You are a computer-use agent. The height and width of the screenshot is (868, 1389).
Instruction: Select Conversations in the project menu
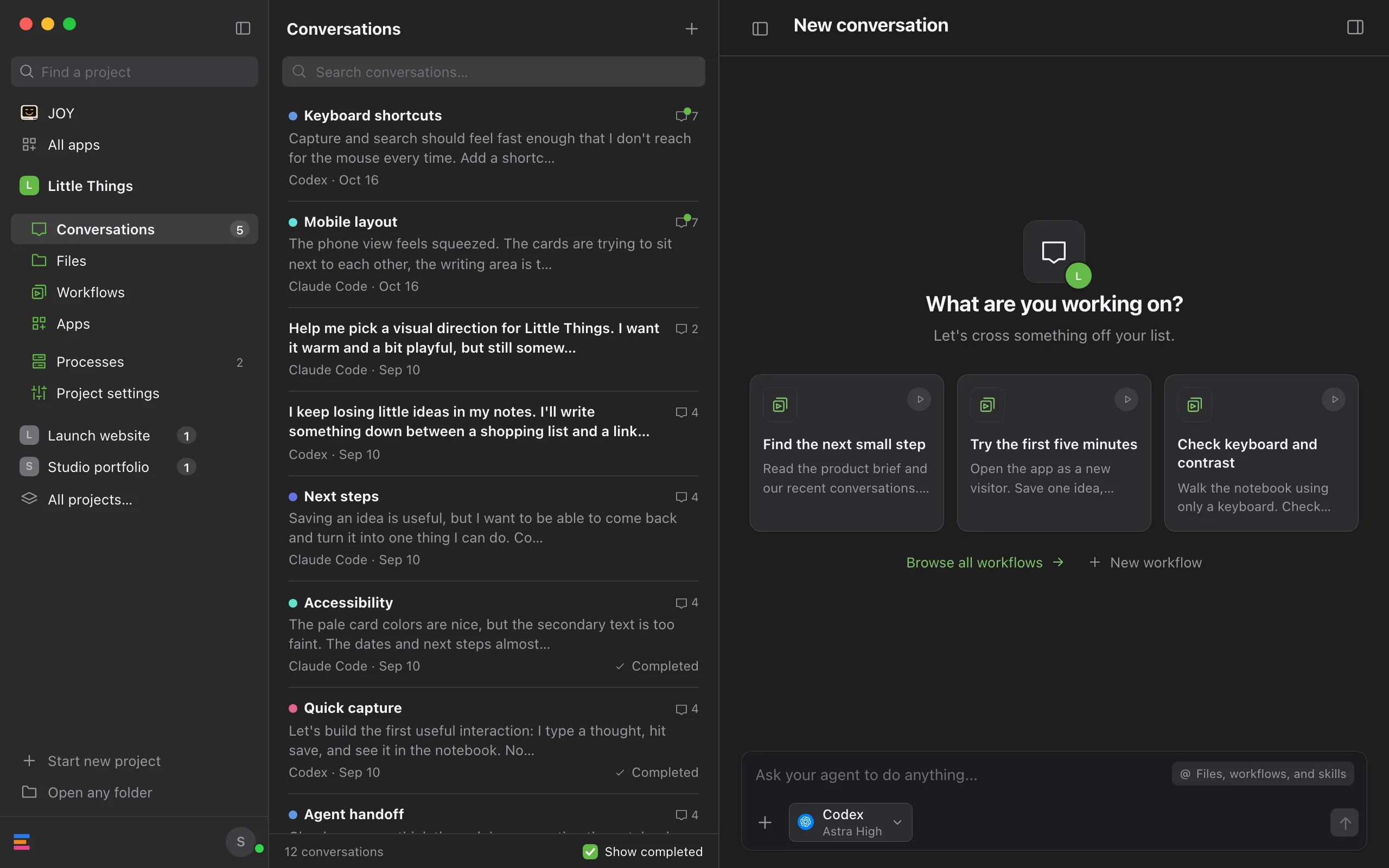tap(135, 229)
